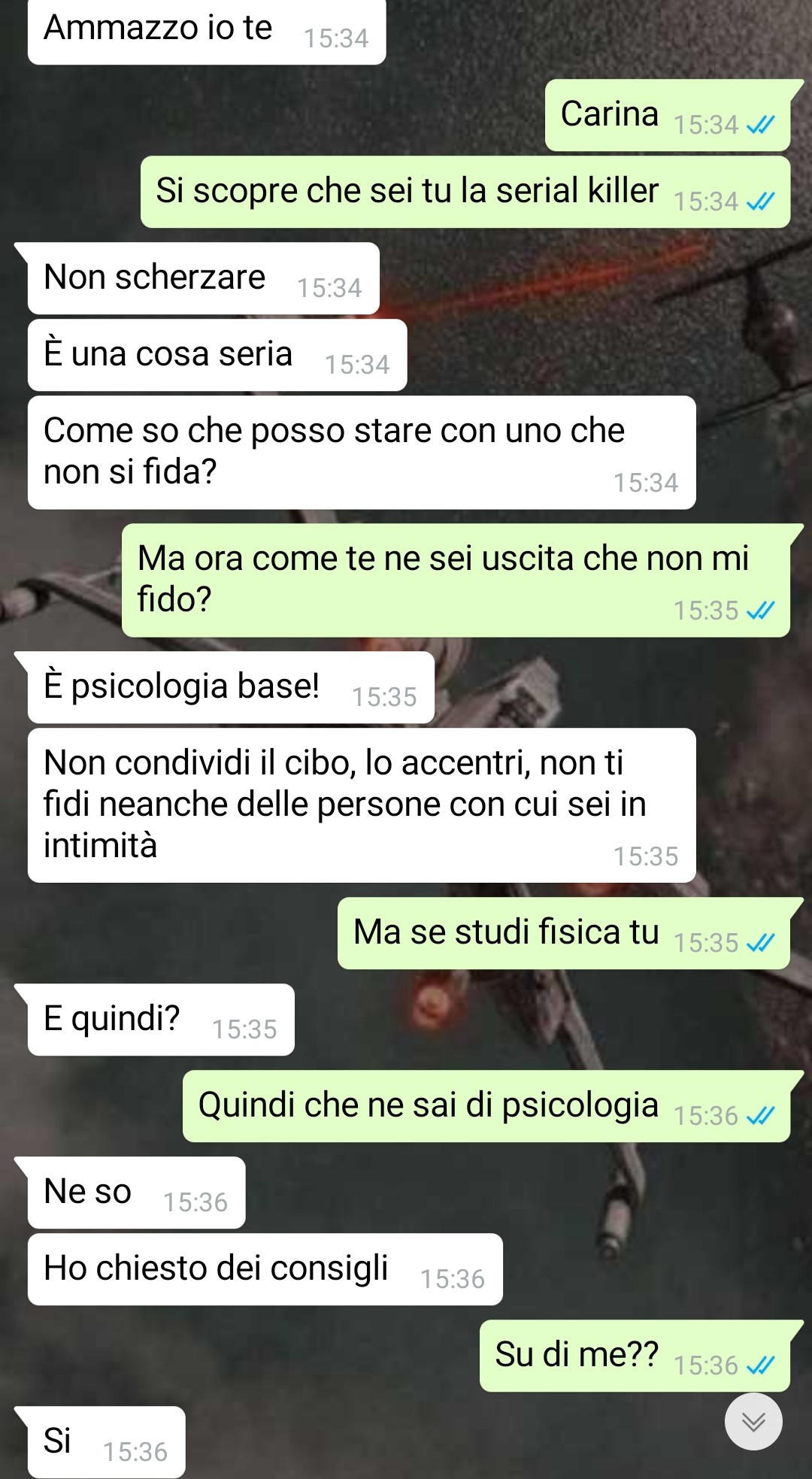Tap read checkmarks on "Ma se studi fisica tu"
Image resolution: width=812 pixels, height=1479 pixels.
[760, 943]
